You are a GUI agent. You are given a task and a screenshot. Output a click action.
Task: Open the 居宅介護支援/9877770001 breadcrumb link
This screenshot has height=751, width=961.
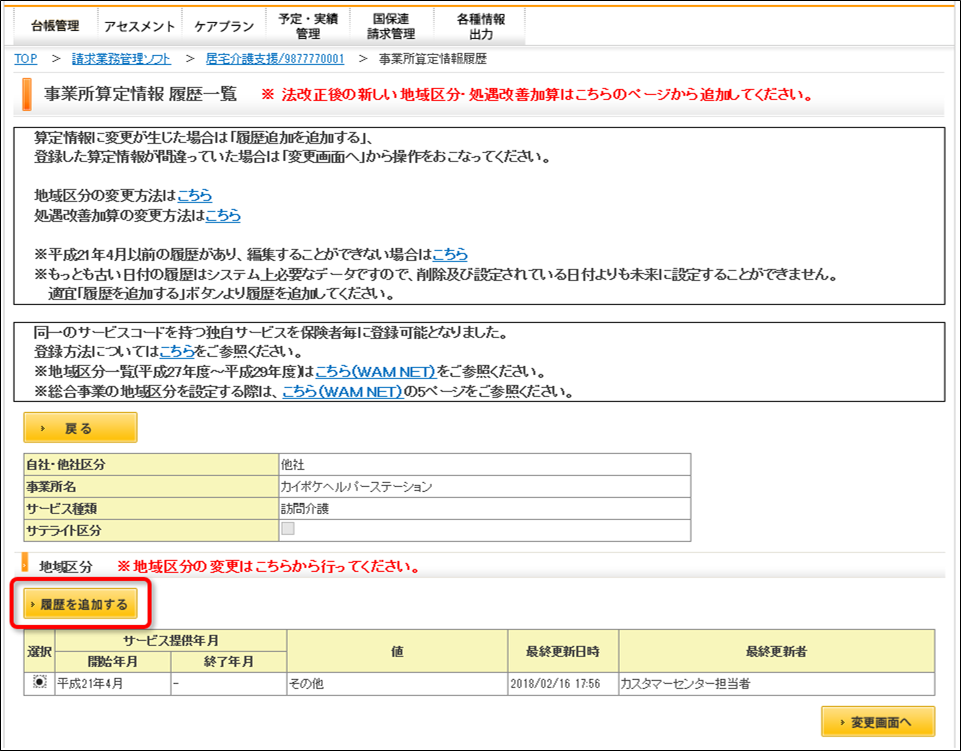[x=275, y=59]
